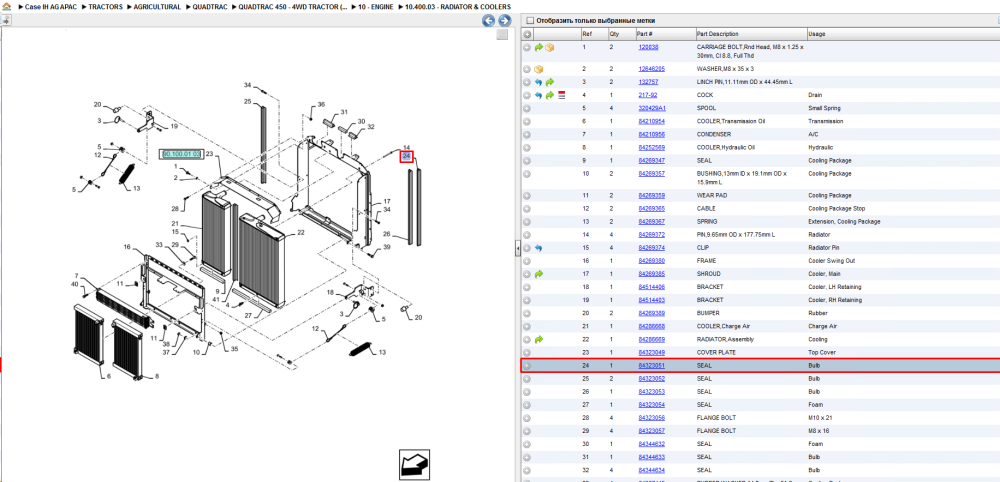The width and height of the screenshot is (1000, 482).
Task: Click the plus icon on the WASHER row
Action: pos(527,69)
